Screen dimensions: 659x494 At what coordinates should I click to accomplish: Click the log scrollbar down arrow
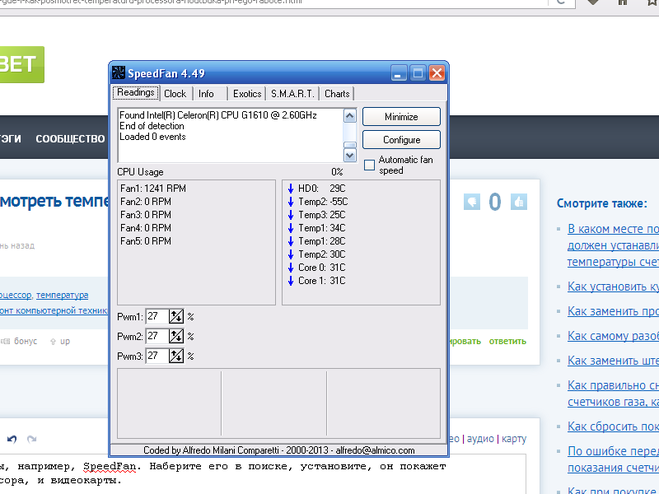click(x=350, y=155)
